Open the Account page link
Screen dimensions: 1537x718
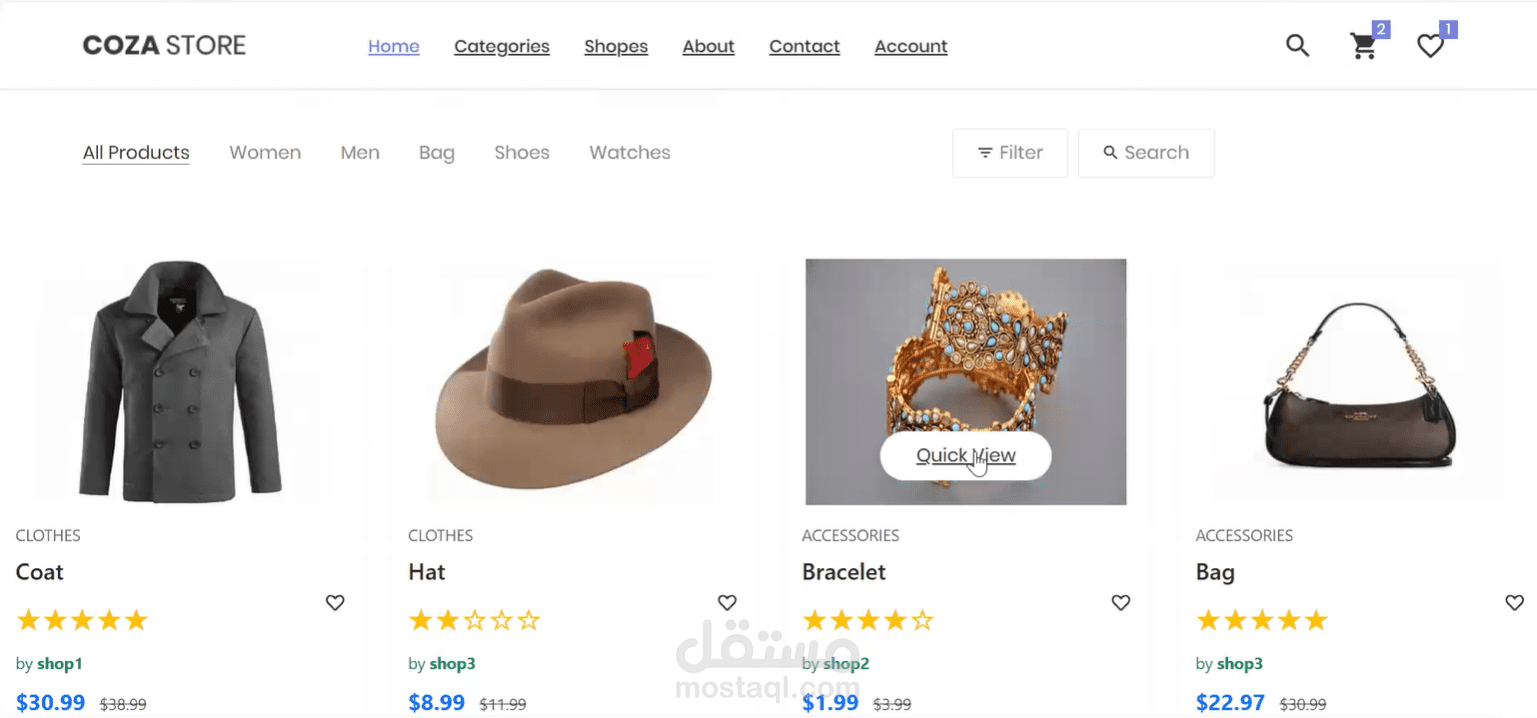[x=911, y=46]
